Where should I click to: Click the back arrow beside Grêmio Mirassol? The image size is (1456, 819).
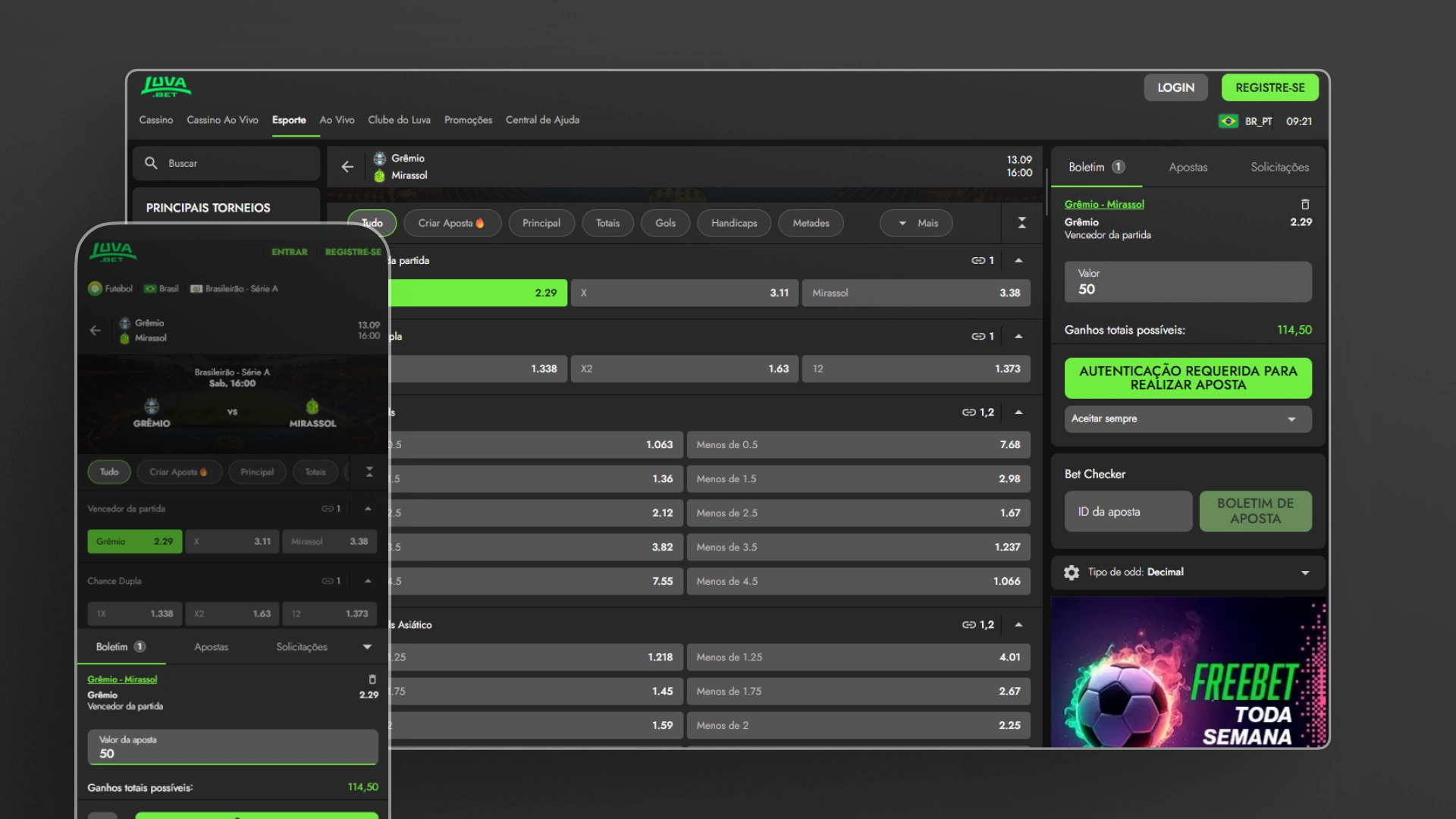pyautogui.click(x=347, y=167)
